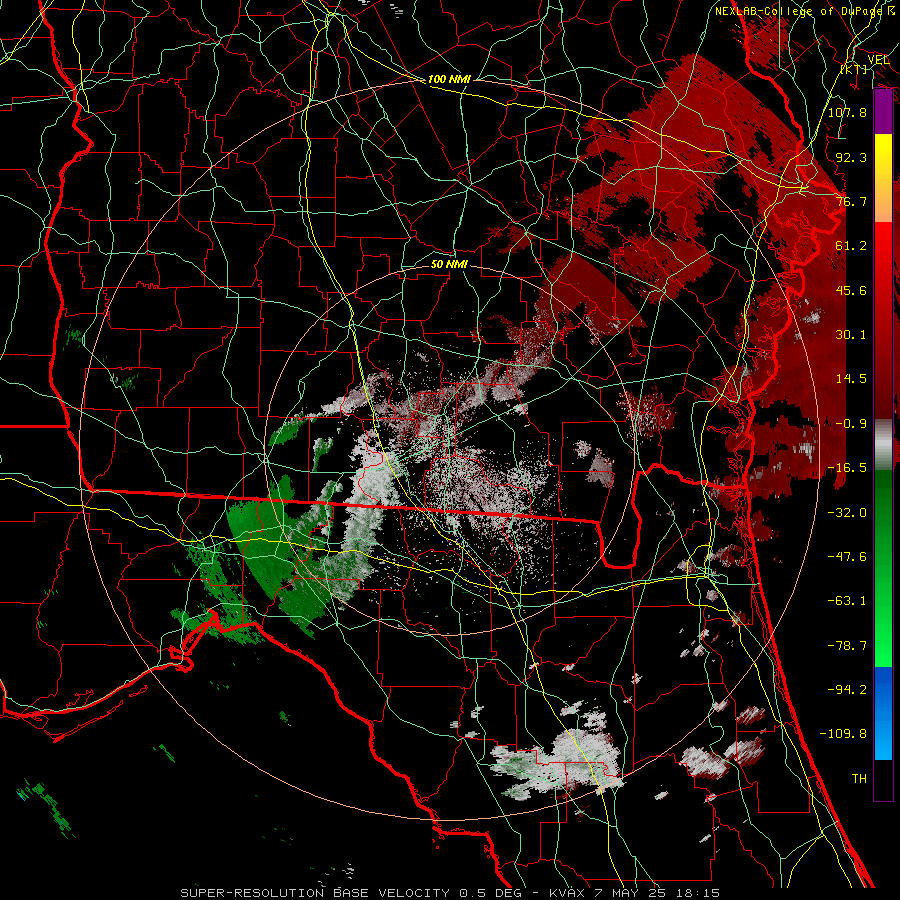Click the -16.5 velocity scale value
Screen dimensions: 900x900
pyautogui.click(x=847, y=468)
